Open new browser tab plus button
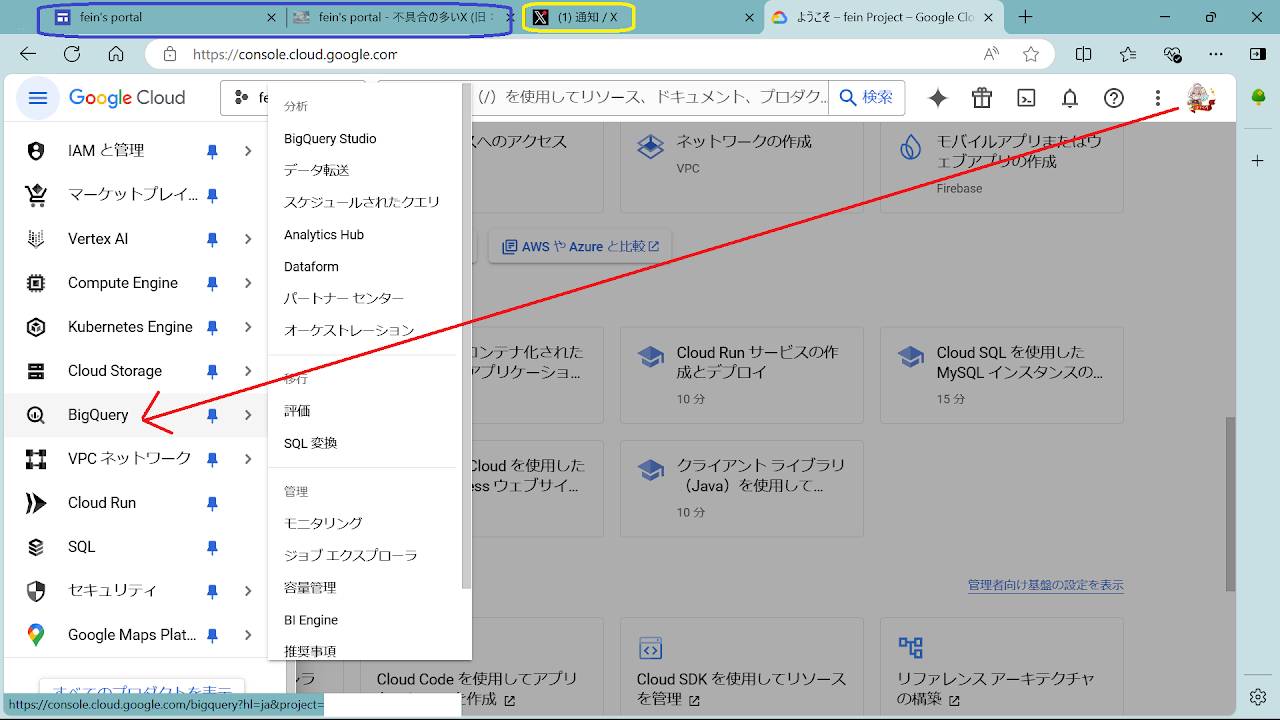This screenshot has width=1280, height=720. tap(1026, 17)
